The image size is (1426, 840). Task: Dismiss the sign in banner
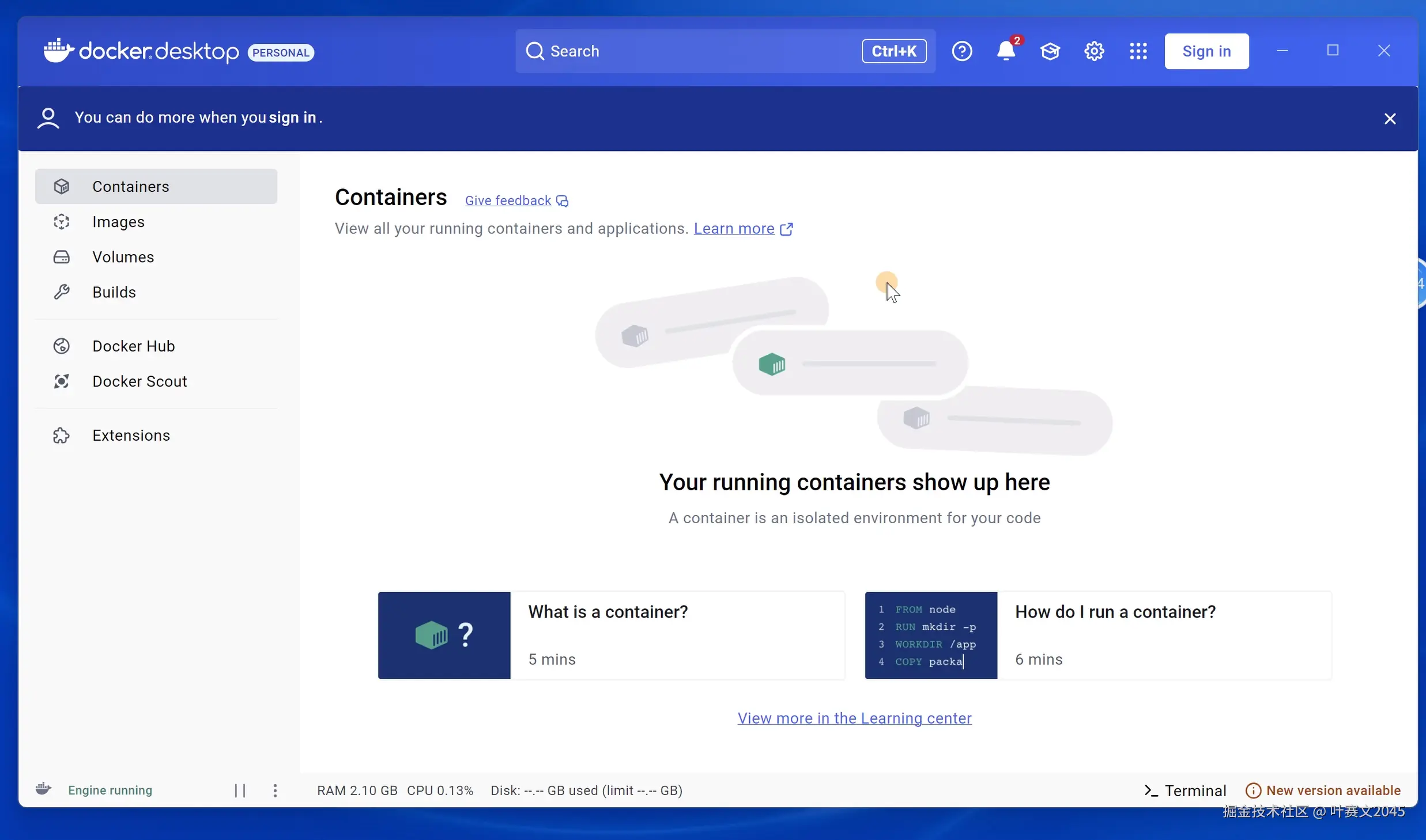pyautogui.click(x=1390, y=119)
